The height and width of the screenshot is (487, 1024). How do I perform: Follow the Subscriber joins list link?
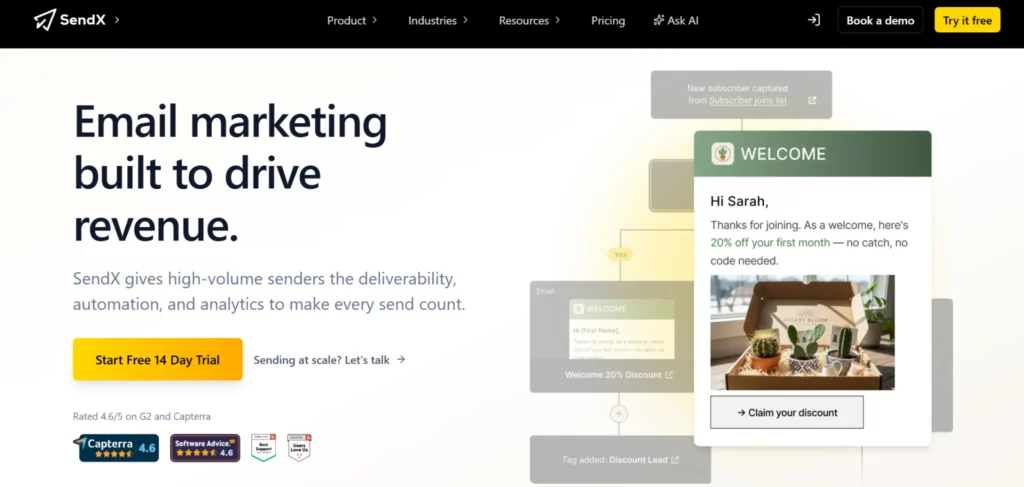point(748,101)
